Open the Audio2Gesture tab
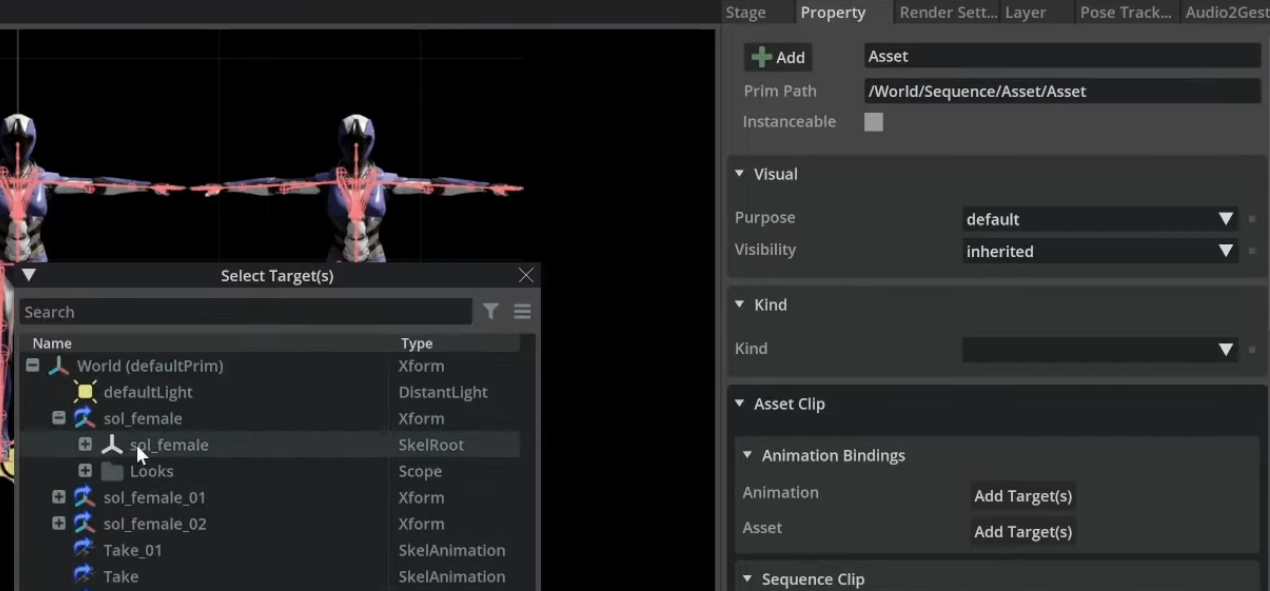The image size is (1270, 591). 1227,12
